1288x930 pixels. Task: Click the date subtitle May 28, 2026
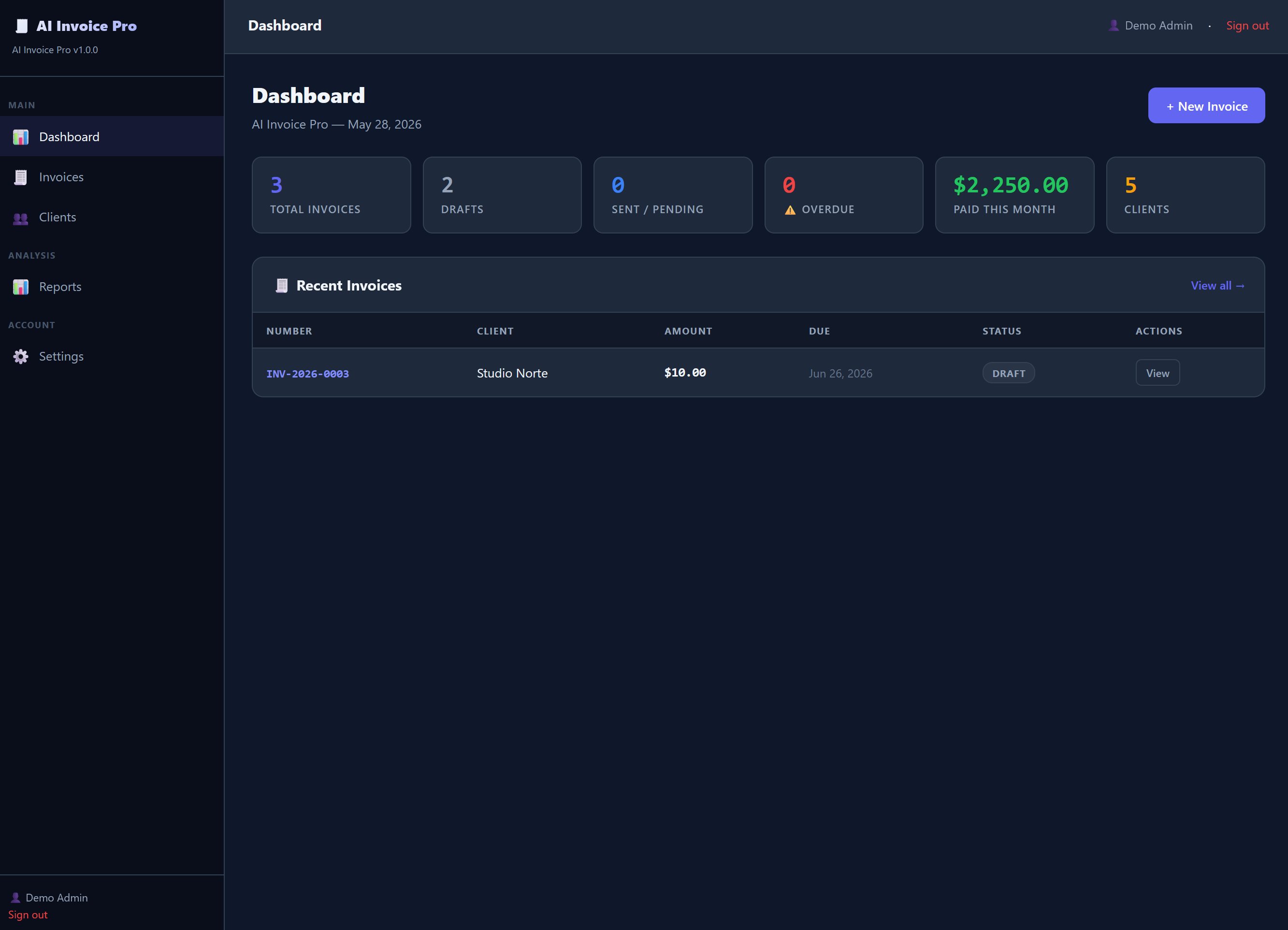pyautogui.click(x=385, y=124)
